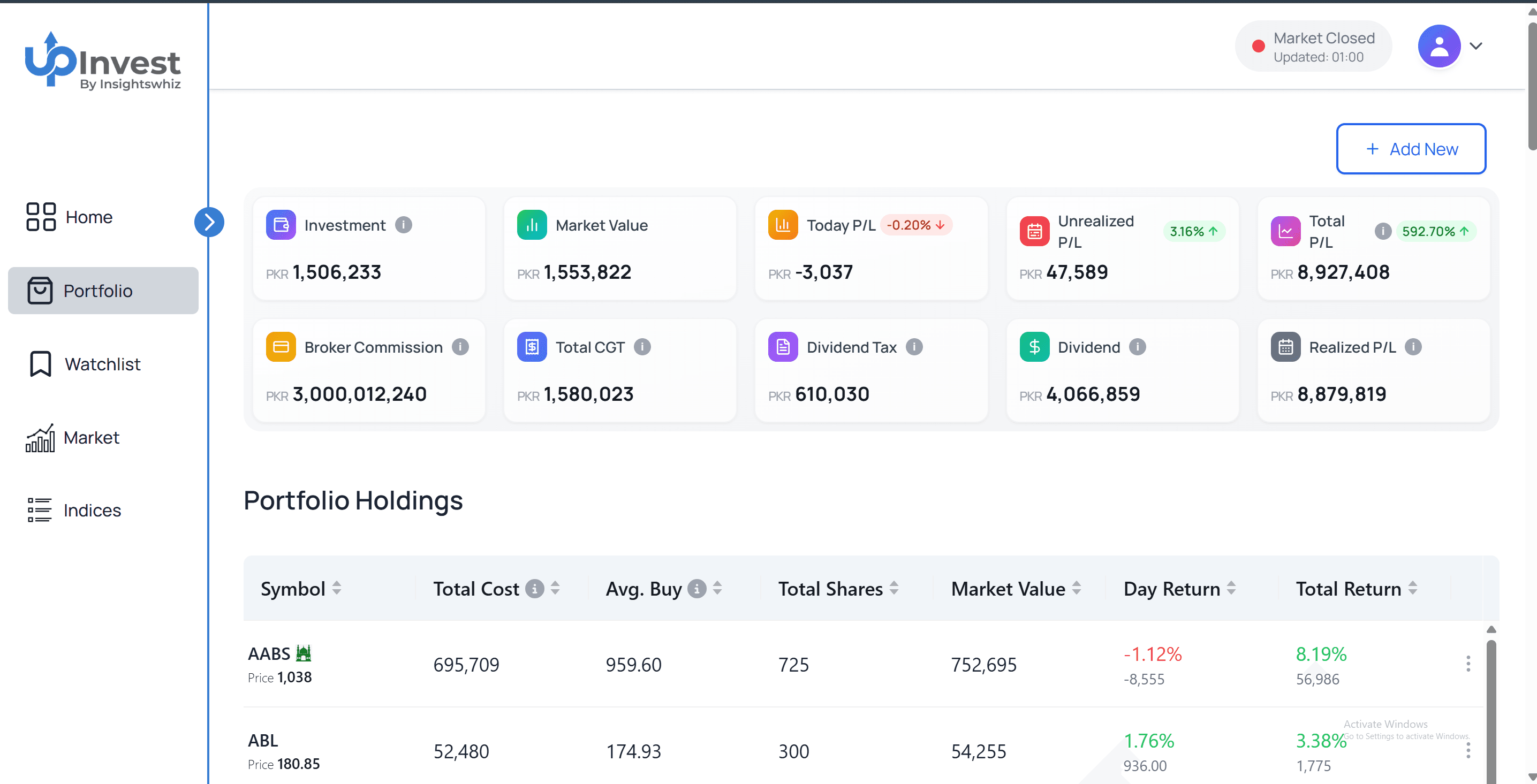Open the Home section in sidebar

[x=72, y=217]
